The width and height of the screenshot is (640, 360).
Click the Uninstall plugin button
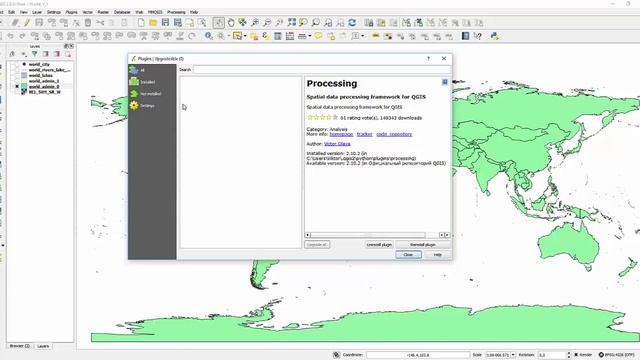coord(379,244)
